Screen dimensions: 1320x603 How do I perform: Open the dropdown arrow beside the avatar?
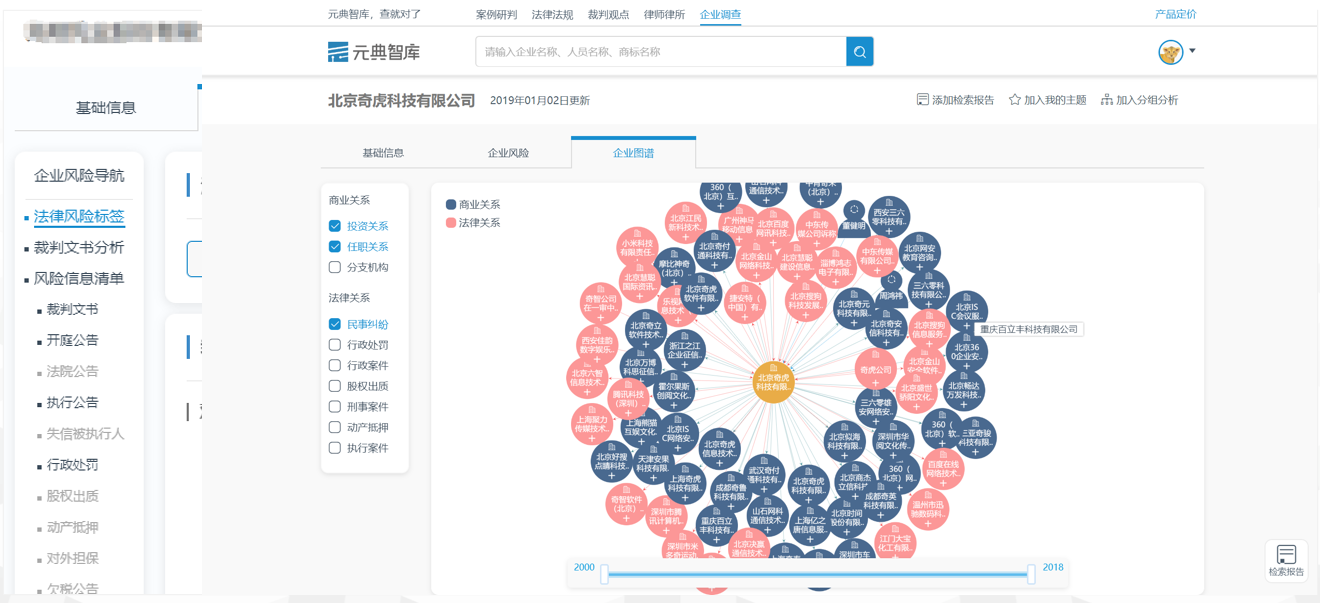coord(1192,51)
